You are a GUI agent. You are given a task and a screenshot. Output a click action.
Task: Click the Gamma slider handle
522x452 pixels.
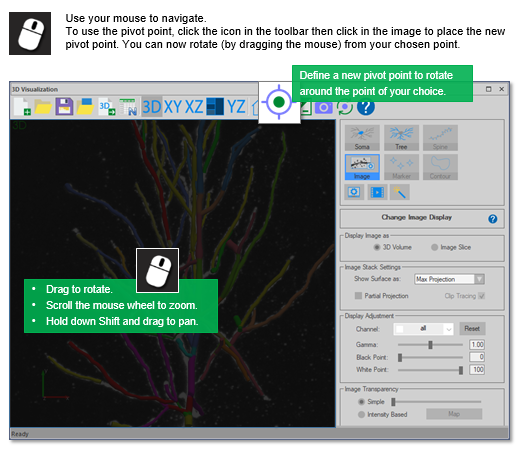point(430,345)
